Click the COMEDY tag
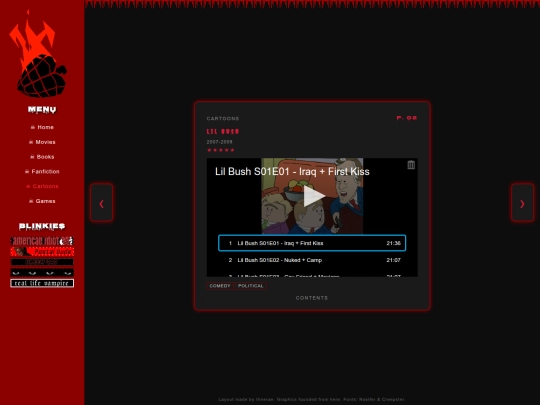This screenshot has width=540, height=405. click(220, 286)
